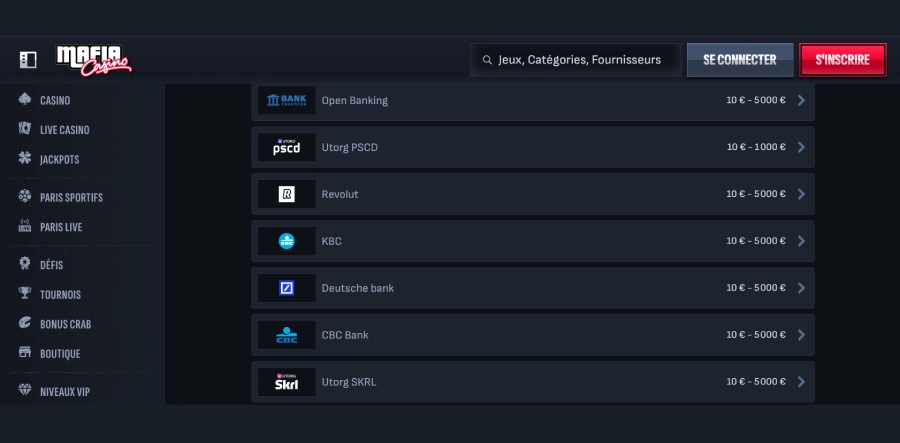Expand the Open Banking row chevron
900x443 pixels.
(x=801, y=100)
